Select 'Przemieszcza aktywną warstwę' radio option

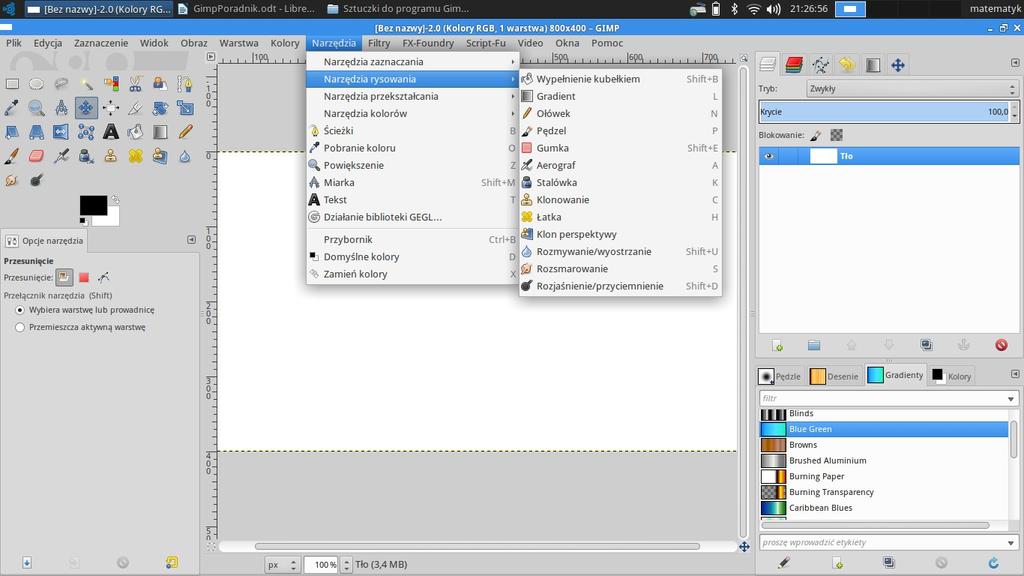tap(20, 327)
